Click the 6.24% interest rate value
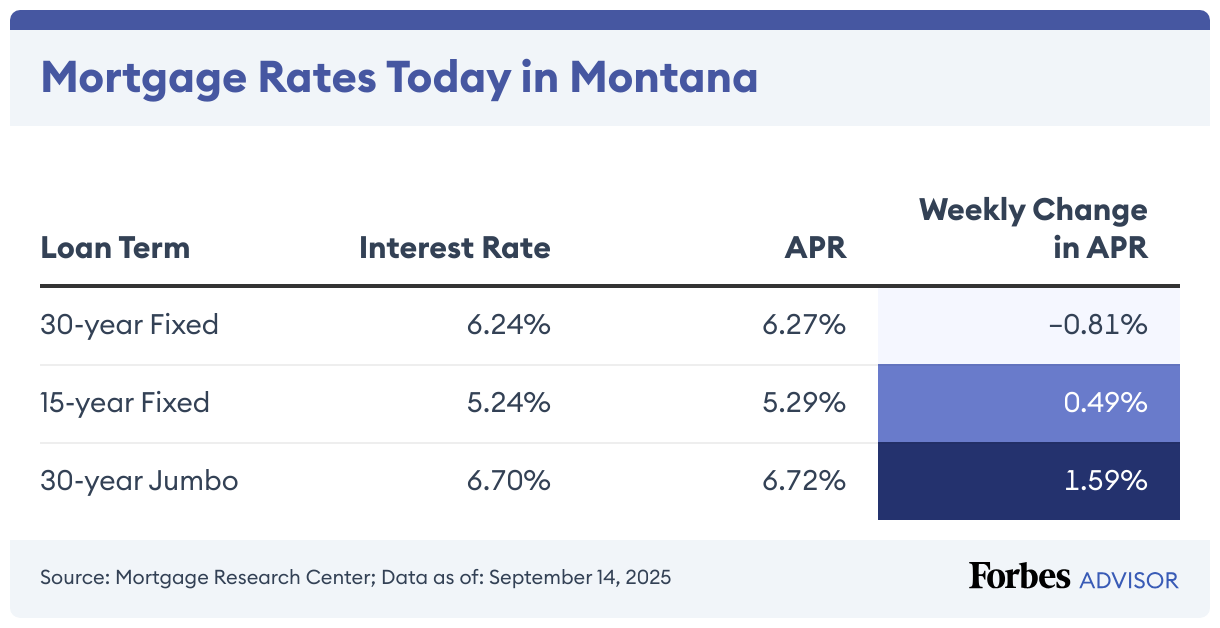This screenshot has width=1220, height=628. 508,325
